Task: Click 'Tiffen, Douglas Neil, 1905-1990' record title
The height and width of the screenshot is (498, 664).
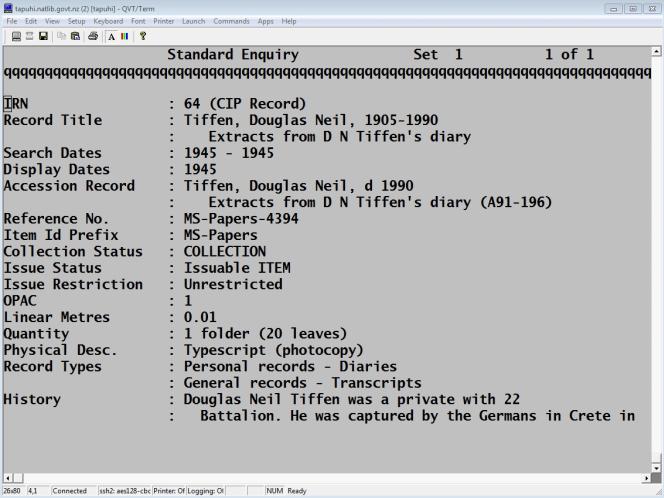Action: [x=311, y=120]
